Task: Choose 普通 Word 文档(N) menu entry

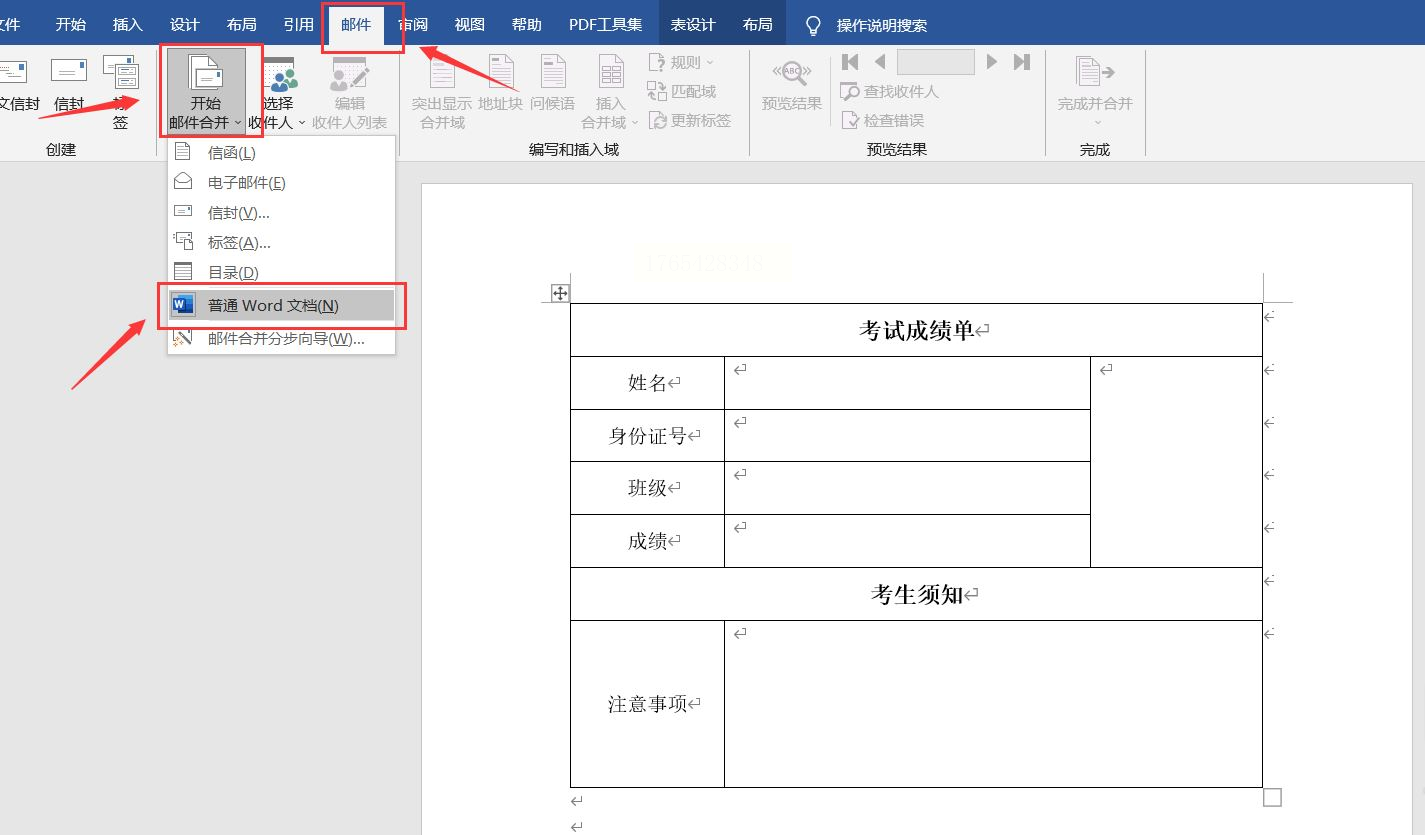Action: 272,306
